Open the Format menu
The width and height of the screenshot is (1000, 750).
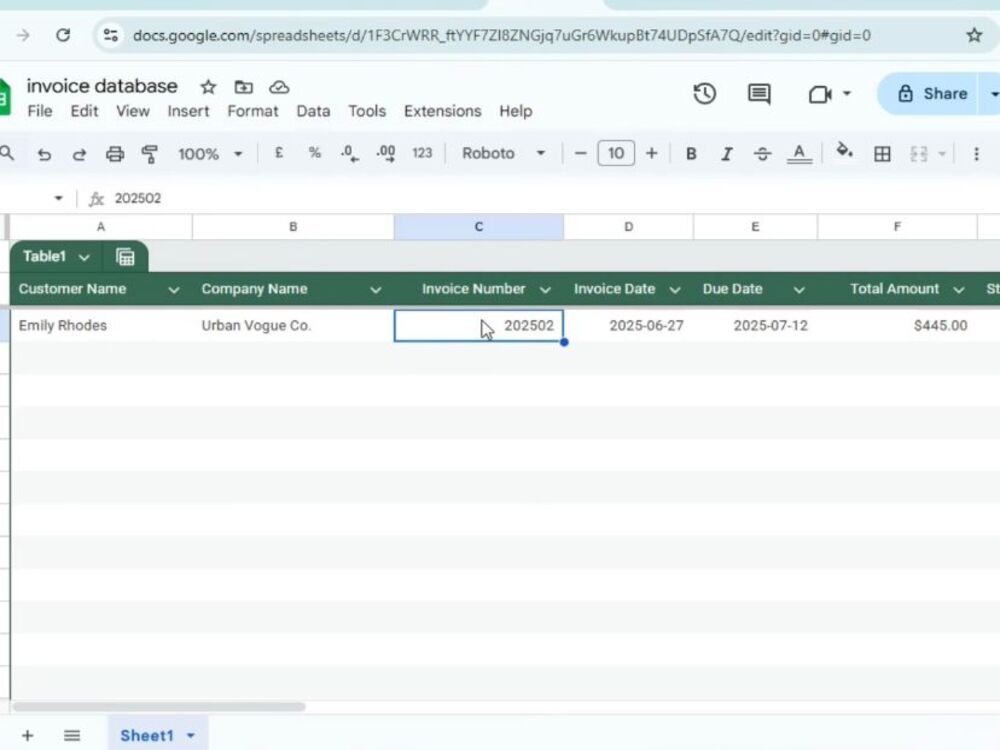pyautogui.click(x=253, y=111)
